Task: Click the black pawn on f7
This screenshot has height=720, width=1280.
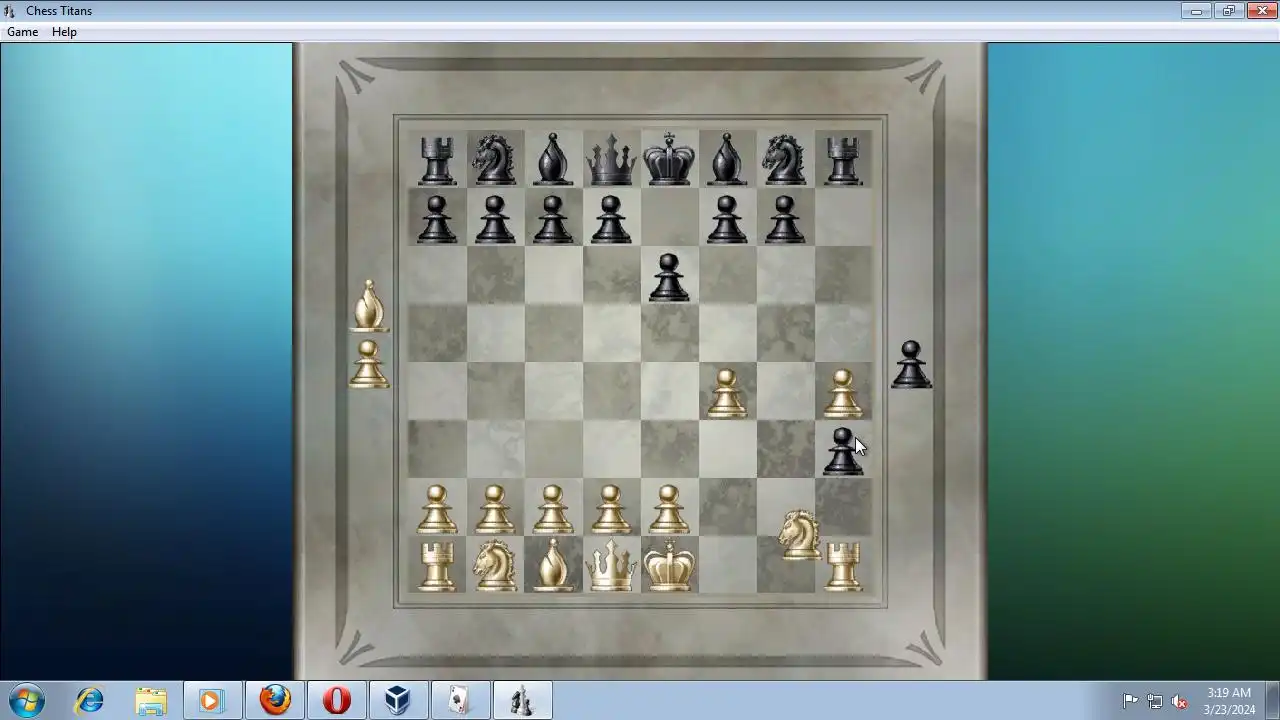Action: coord(727,219)
